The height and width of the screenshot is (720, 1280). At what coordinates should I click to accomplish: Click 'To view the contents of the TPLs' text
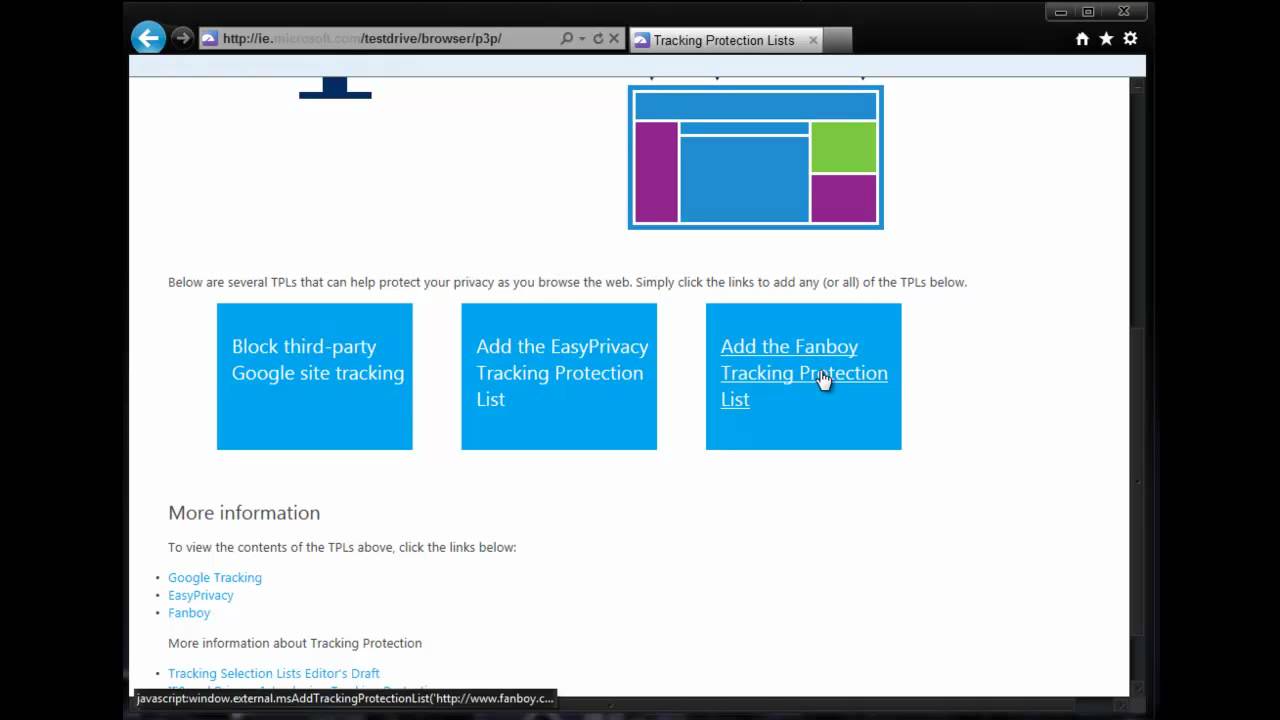click(x=342, y=547)
